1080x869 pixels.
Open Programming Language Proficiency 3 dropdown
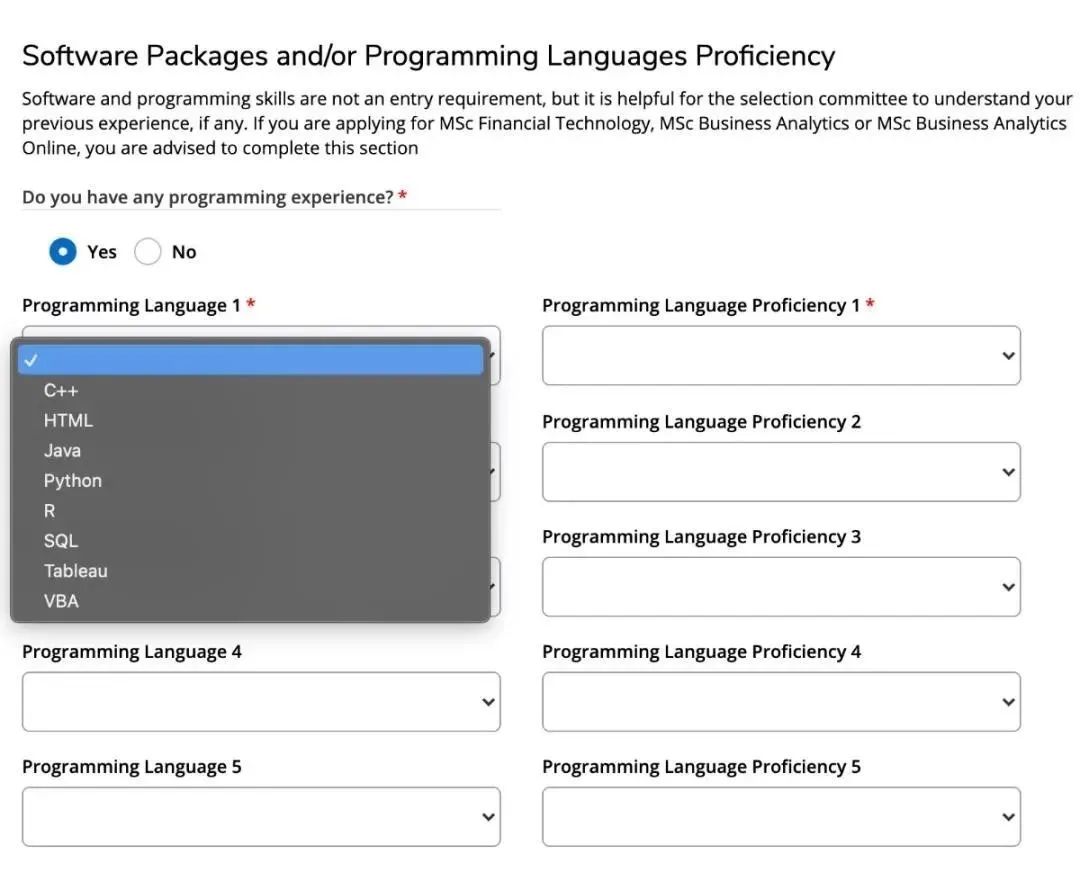pos(781,587)
